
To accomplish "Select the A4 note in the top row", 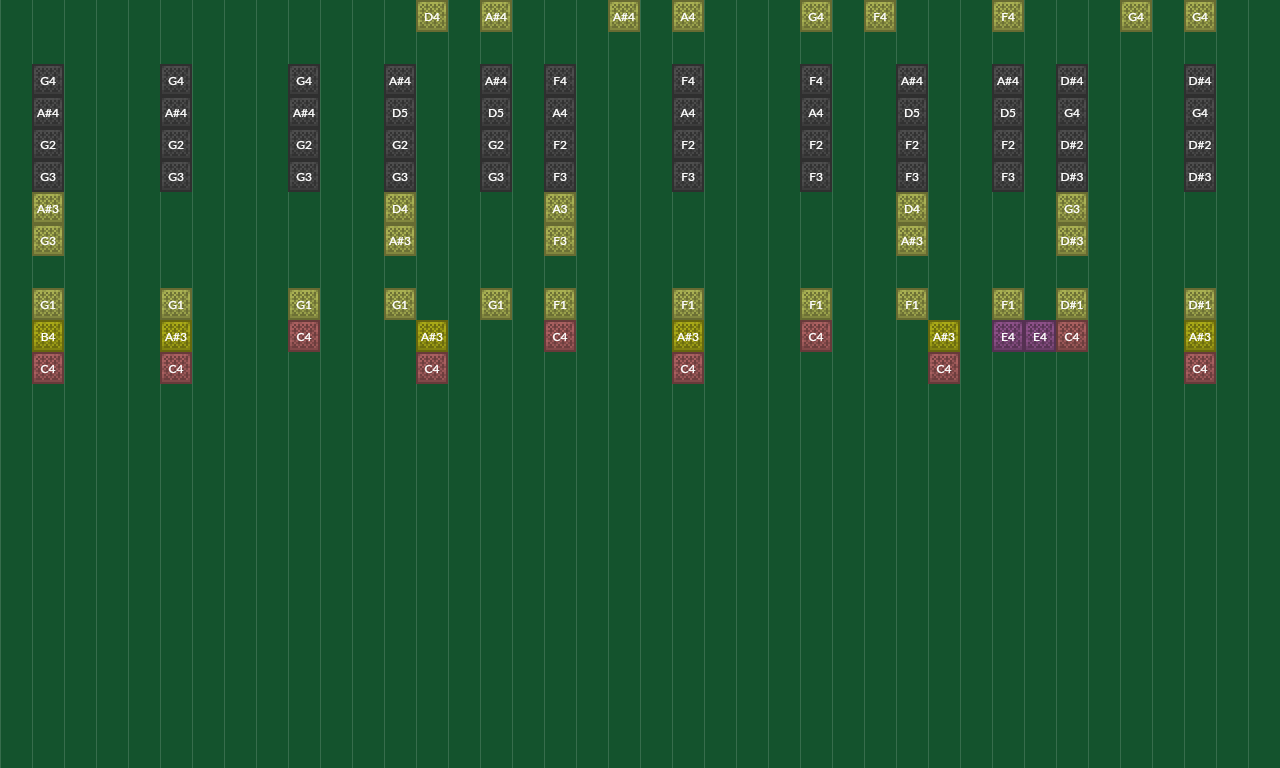I will [688, 16].
